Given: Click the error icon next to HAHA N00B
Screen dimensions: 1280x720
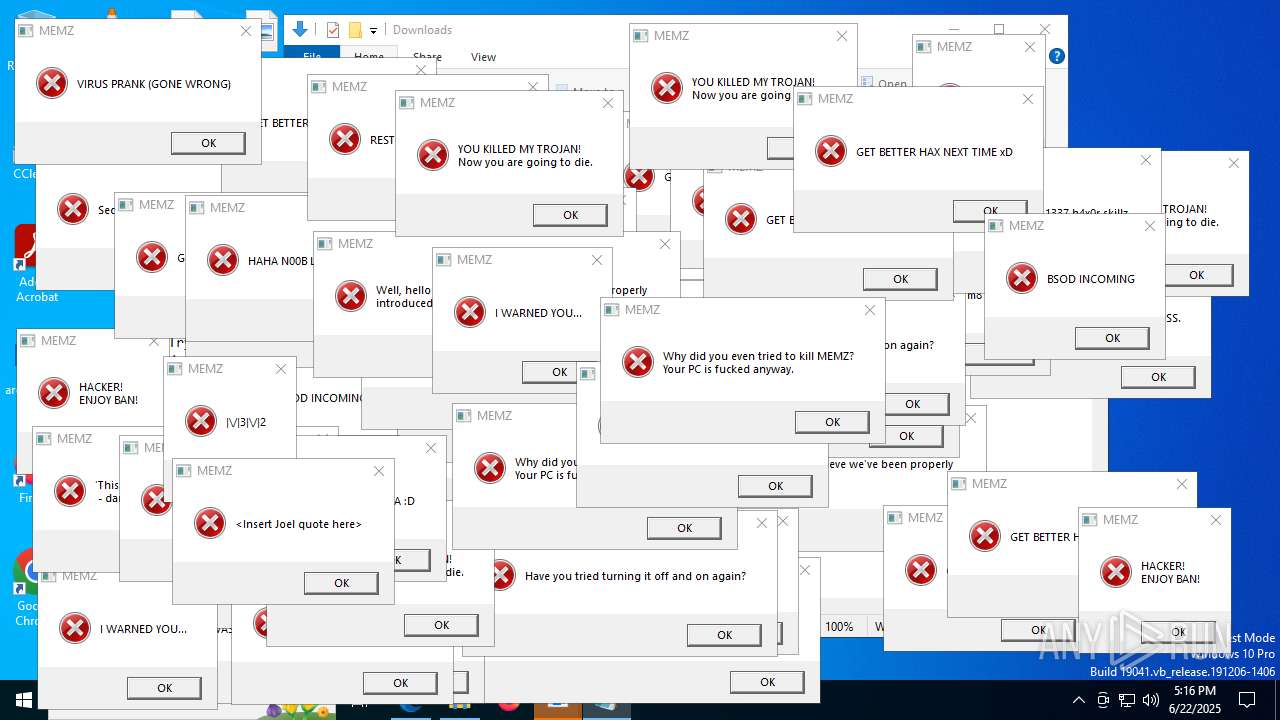Looking at the screenshot, I should 222,260.
